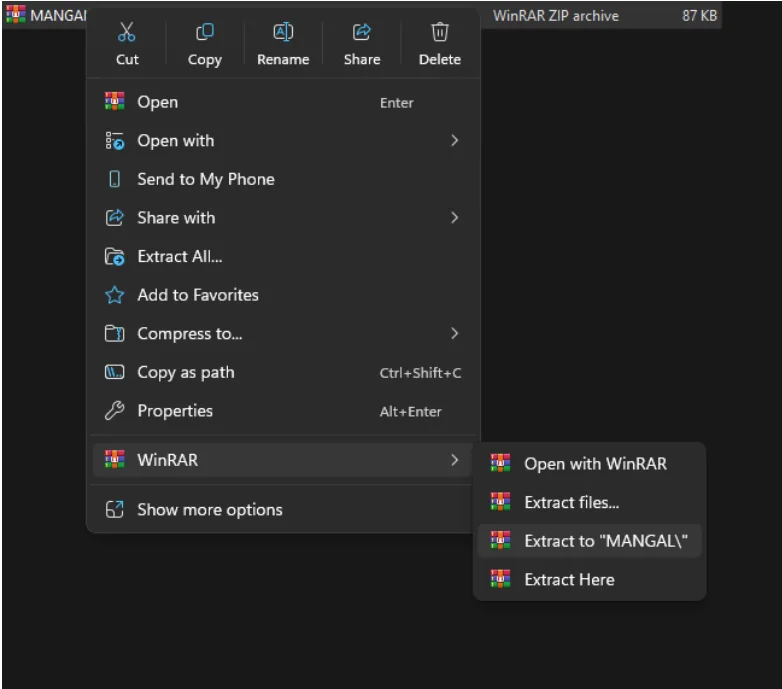Click the Properties wrench icon
The height and width of the screenshot is (689, 782).
click(x=115, y=411)
